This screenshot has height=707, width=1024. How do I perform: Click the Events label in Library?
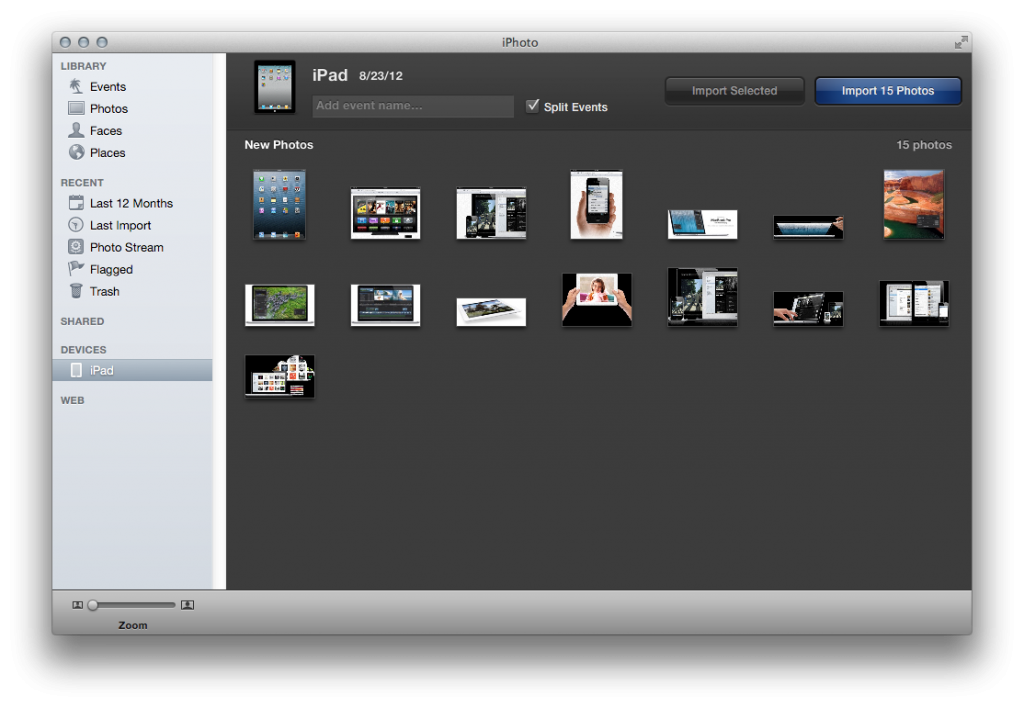pos(108,87)
